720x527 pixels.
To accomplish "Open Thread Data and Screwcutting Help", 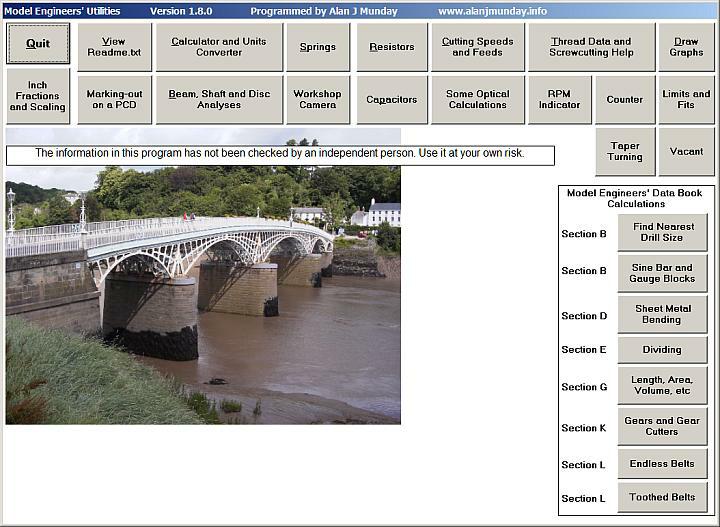I will pos(591,47).
